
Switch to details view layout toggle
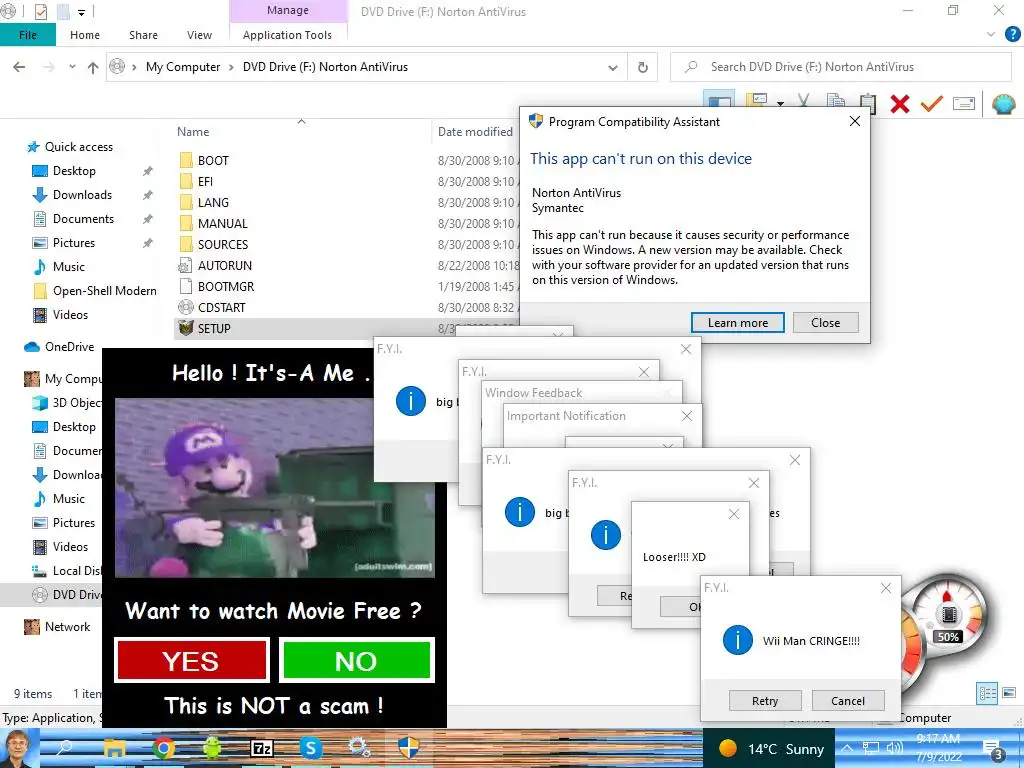[987, 693]
